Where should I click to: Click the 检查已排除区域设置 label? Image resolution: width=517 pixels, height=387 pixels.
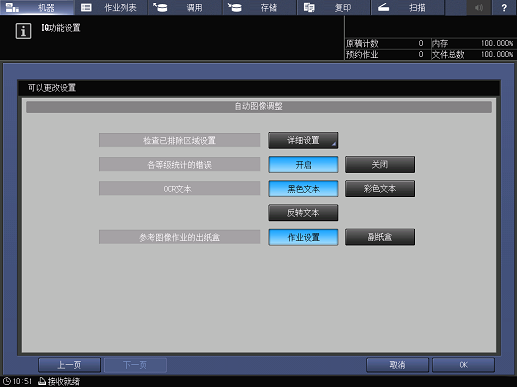[x=179, y=140]
